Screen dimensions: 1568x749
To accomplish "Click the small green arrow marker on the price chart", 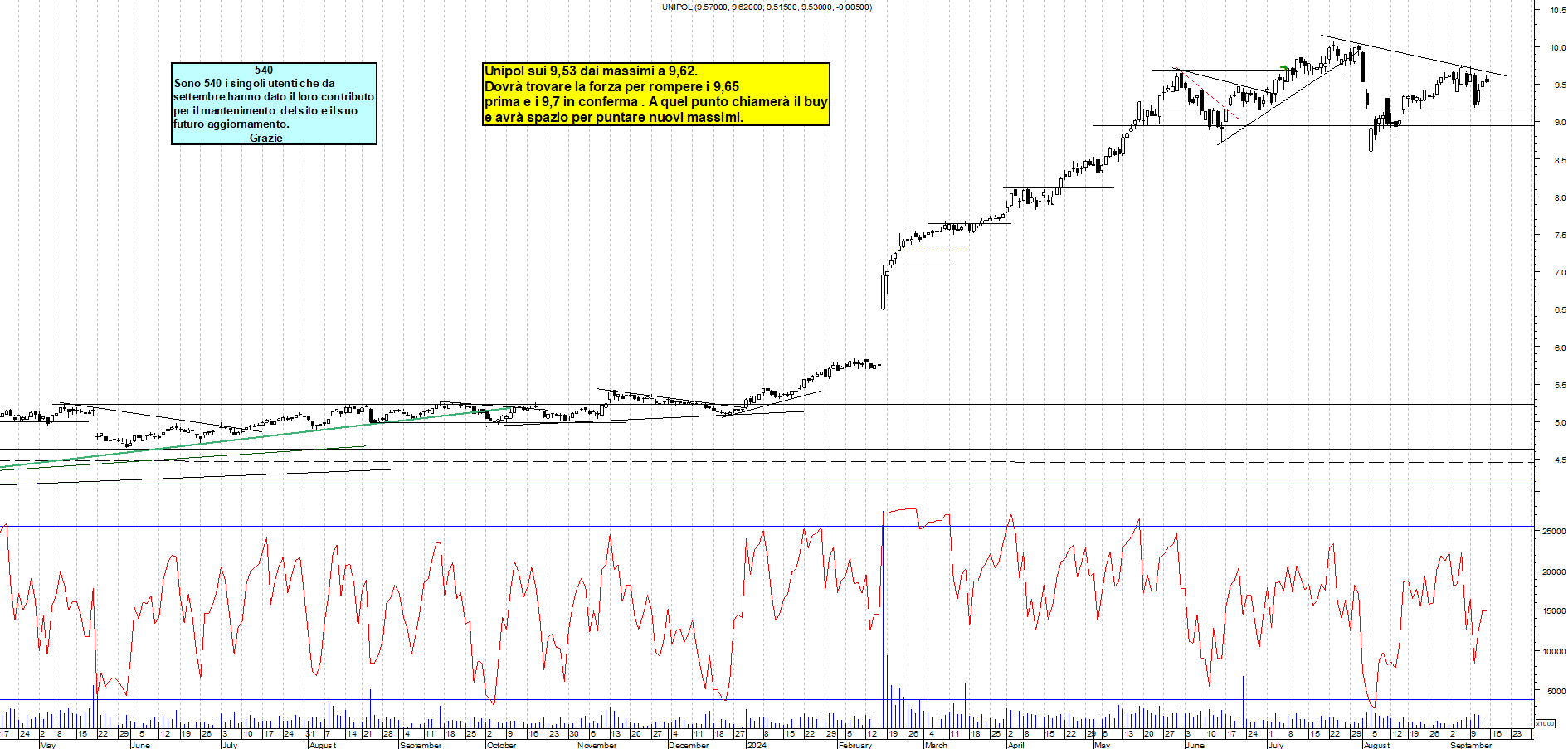I will point(1285,68).
